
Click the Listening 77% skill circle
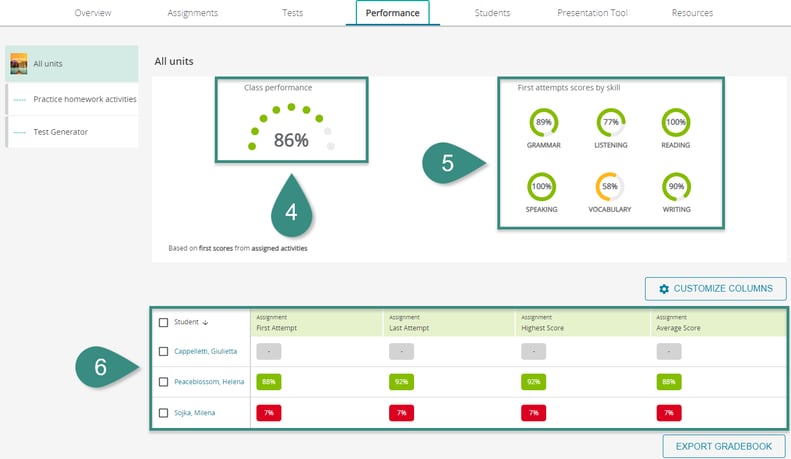[611, 123]
